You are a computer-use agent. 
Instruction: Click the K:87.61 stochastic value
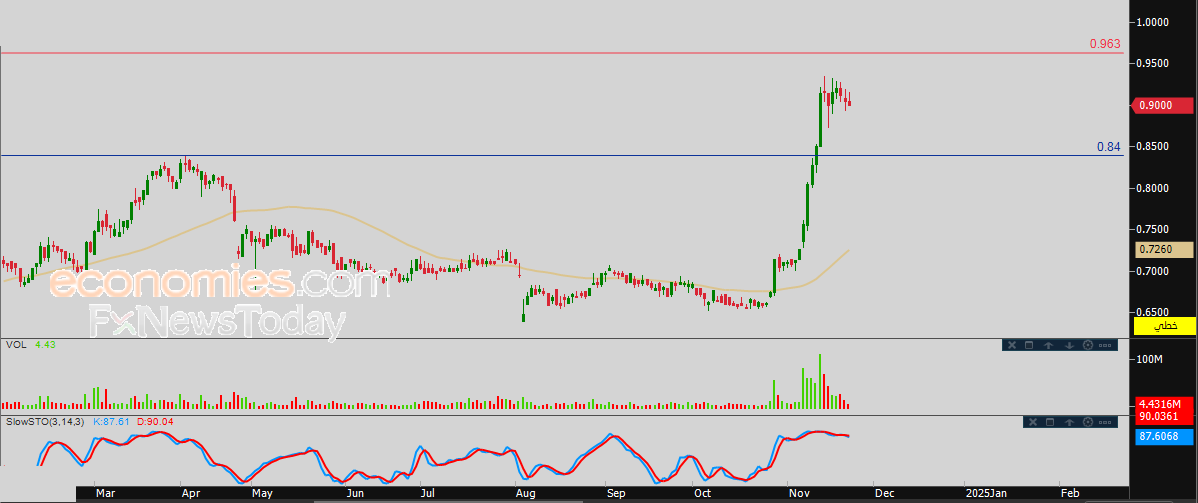coord(112,421)
